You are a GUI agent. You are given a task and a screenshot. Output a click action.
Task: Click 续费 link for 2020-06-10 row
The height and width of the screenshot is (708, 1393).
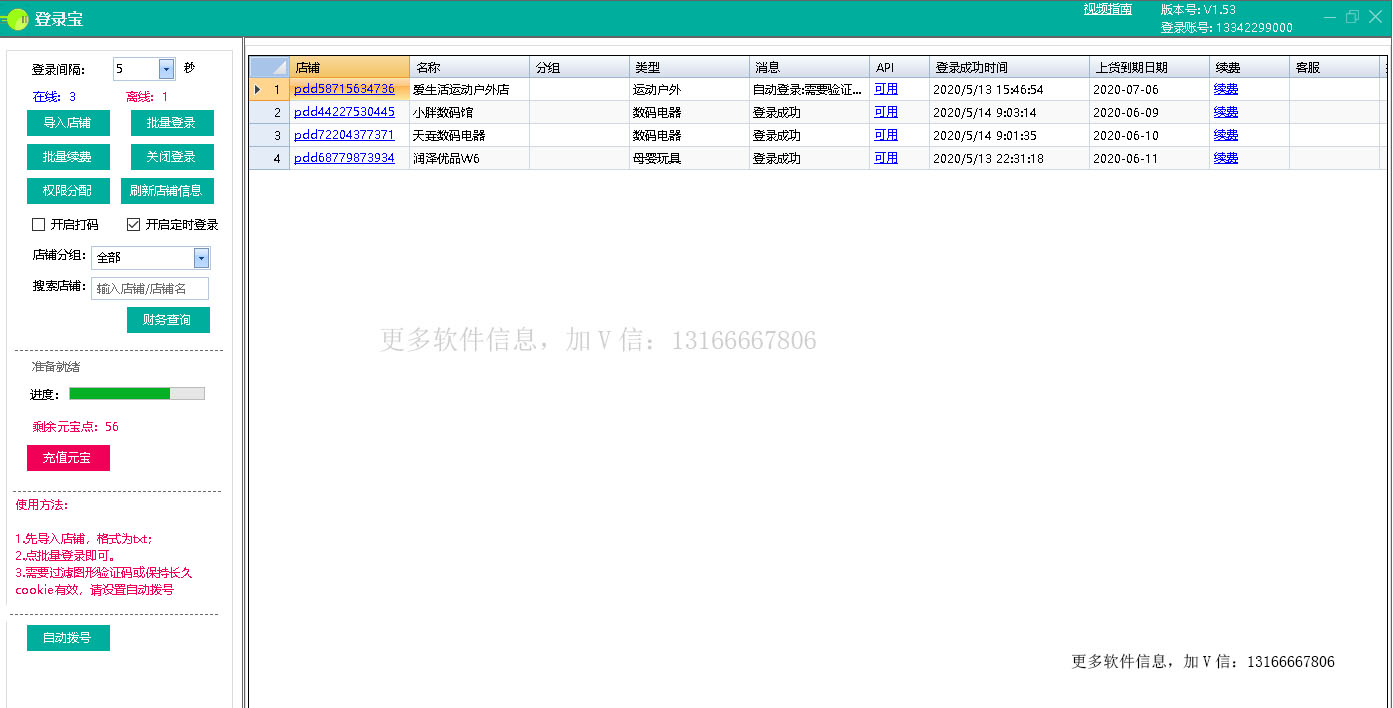click(1226, 135)
